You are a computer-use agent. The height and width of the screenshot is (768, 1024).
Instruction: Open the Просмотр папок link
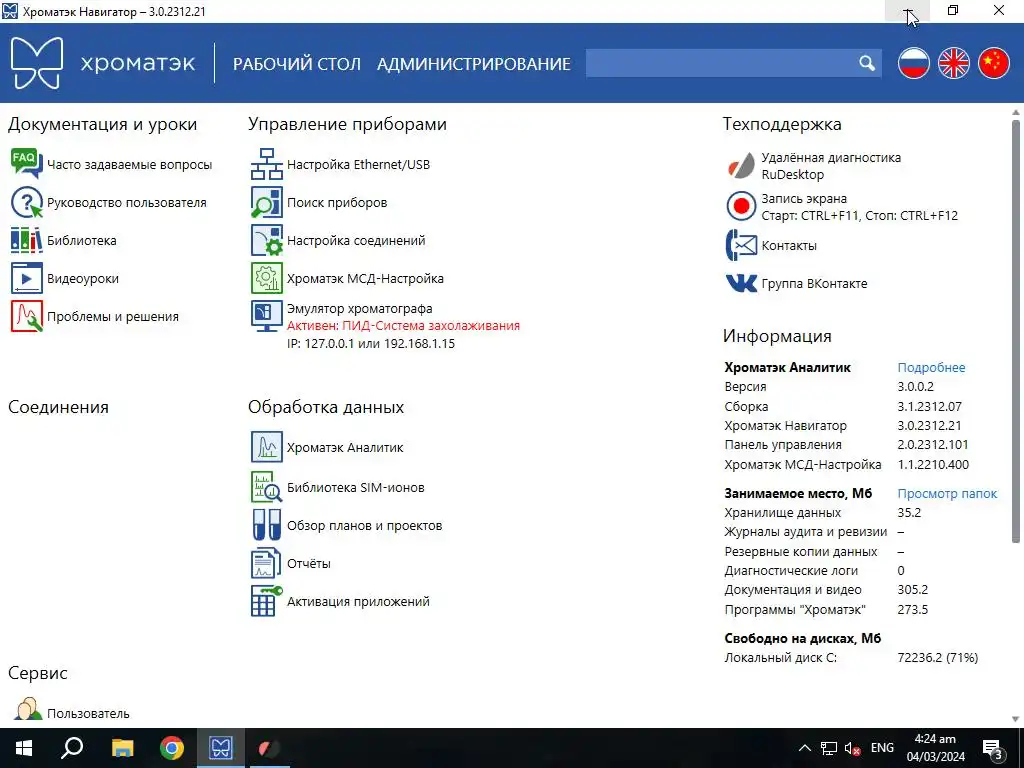click(947, 494)
